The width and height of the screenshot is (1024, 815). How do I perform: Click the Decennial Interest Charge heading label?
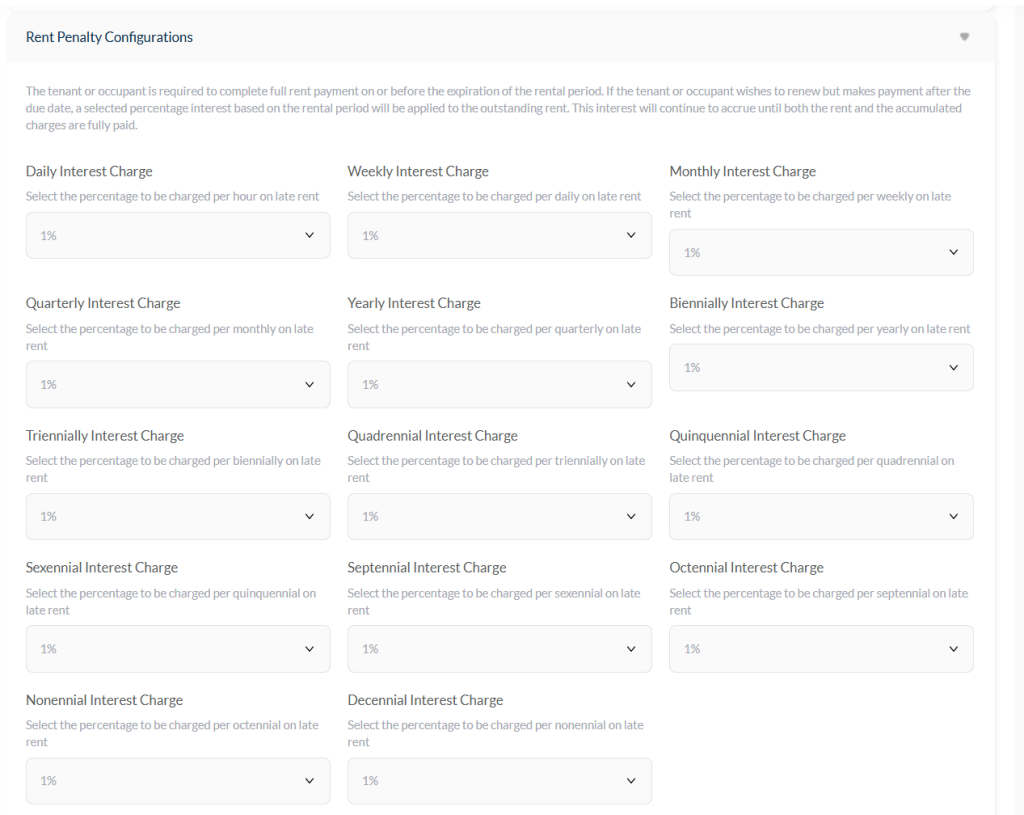pos(425,700)
